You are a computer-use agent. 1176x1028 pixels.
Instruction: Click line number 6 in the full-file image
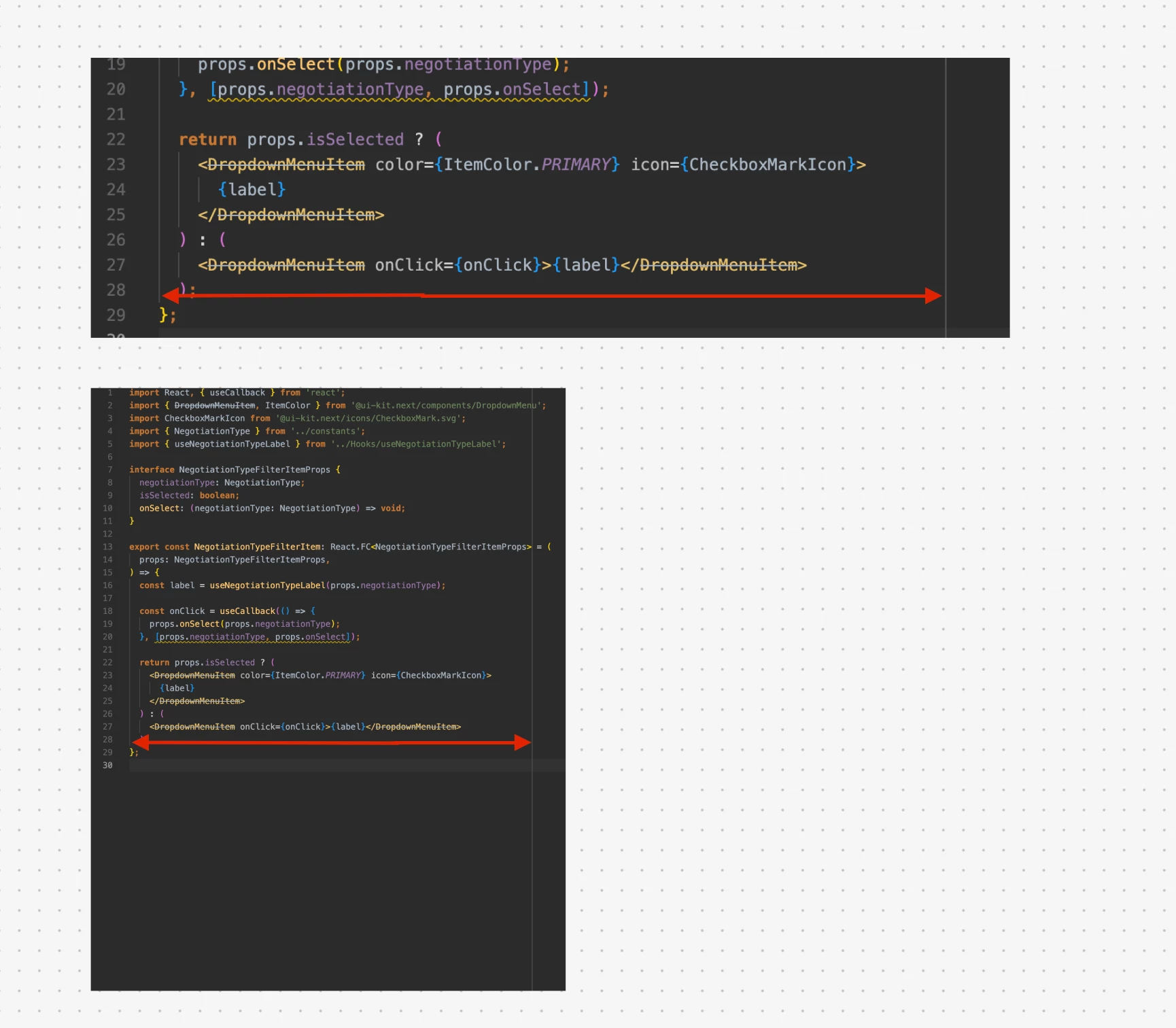(109, 457)
